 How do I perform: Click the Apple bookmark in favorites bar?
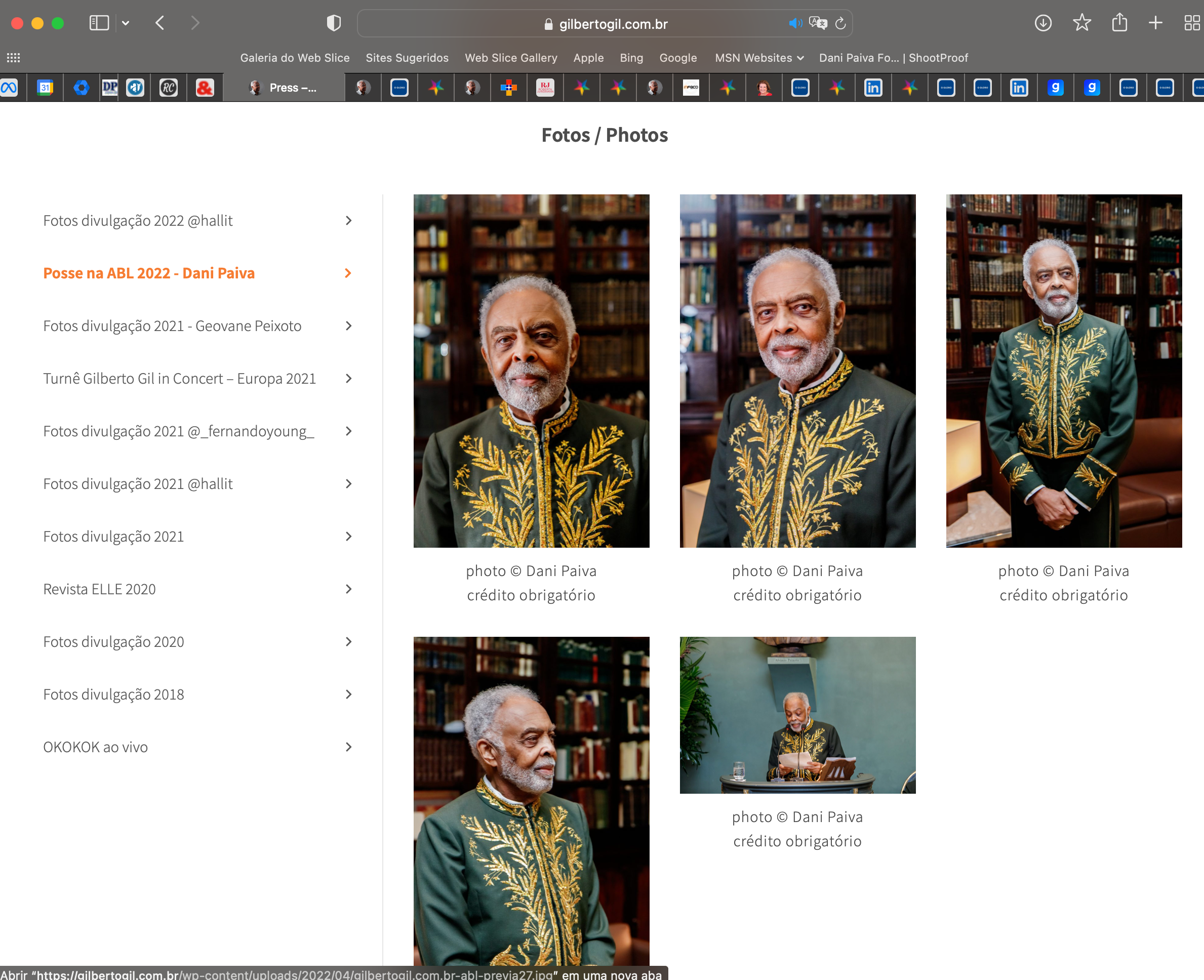pos(588,58)
